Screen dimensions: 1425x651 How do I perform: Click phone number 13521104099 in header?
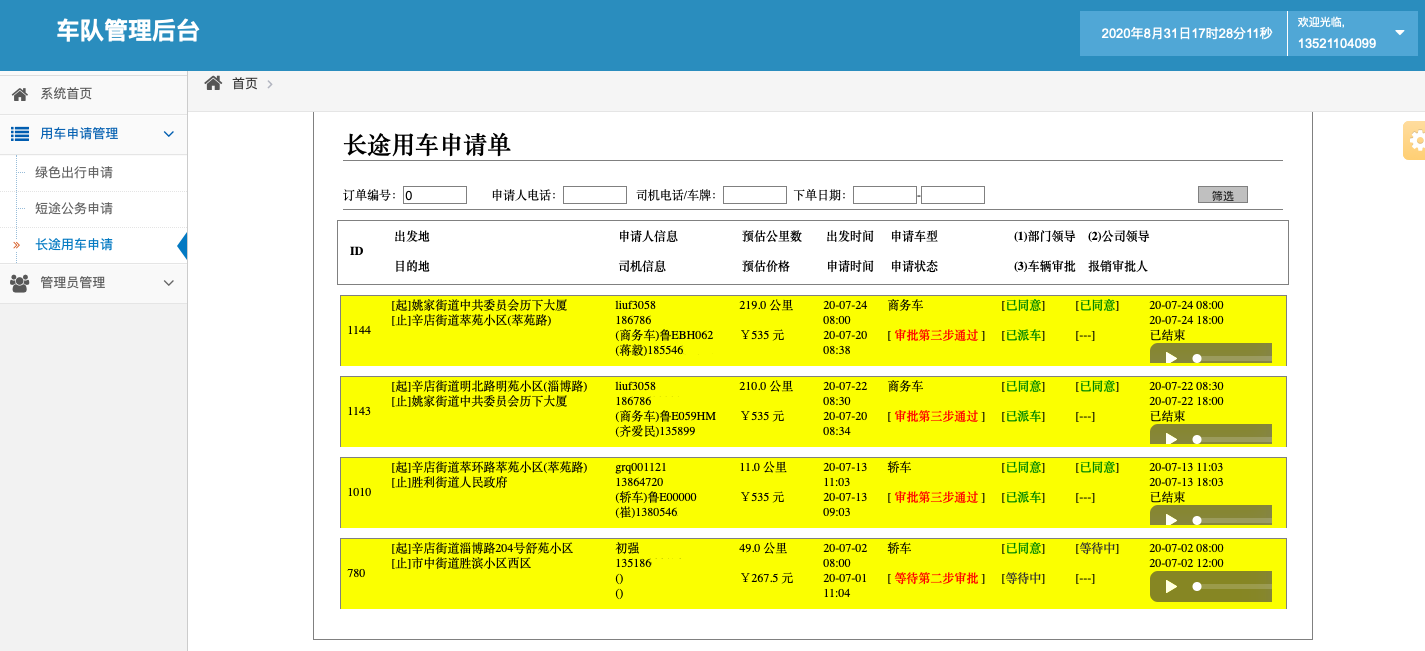pyautogui.click(x=1337, y=43)
